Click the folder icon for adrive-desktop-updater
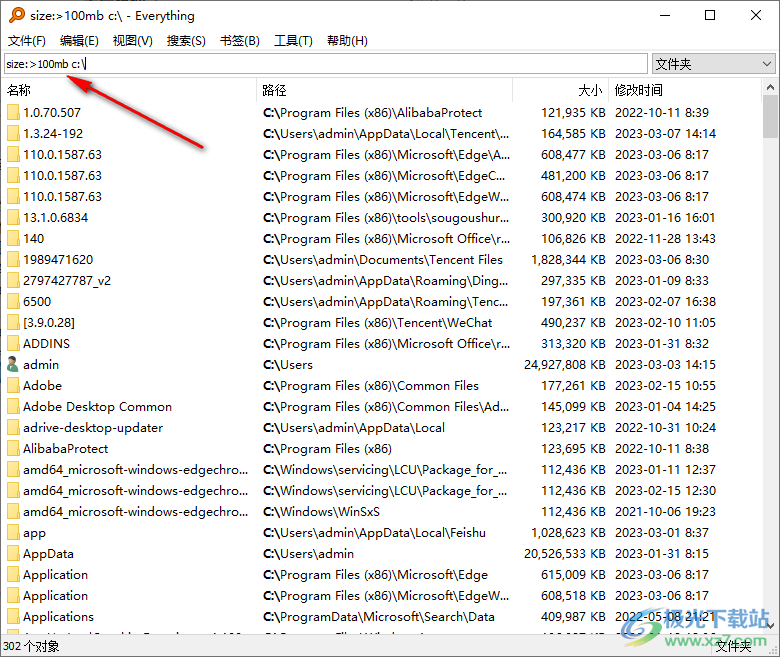 tap(13, 428)
